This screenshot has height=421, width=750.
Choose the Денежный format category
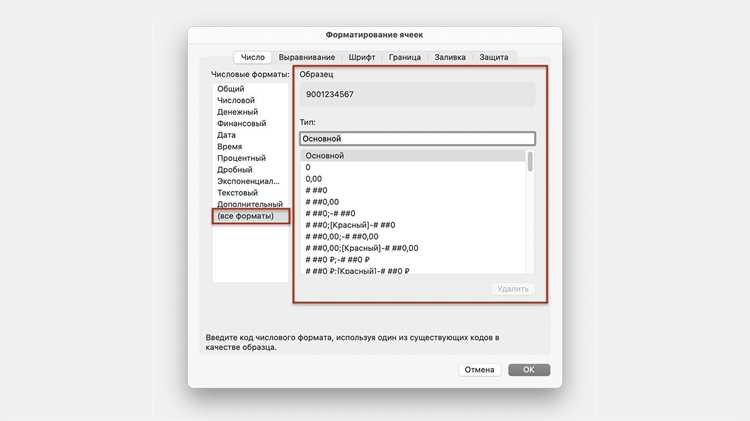point(251,111)
